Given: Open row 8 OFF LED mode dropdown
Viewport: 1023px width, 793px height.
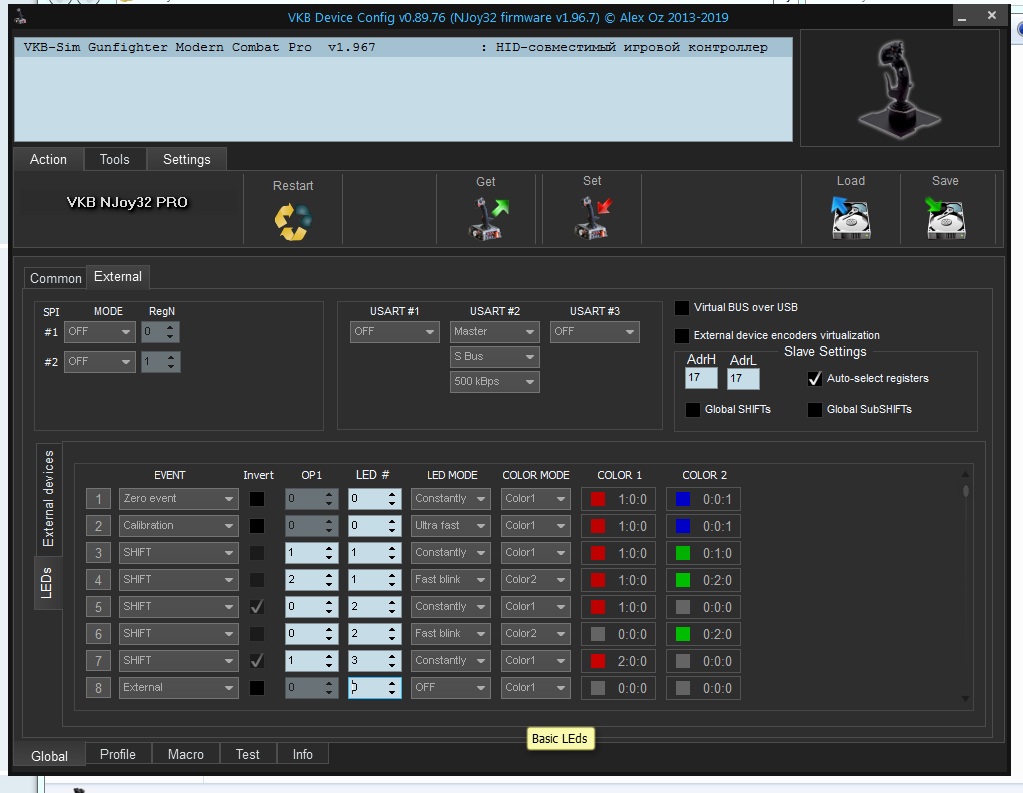Looking at the screenshot, I should point(450,687).
